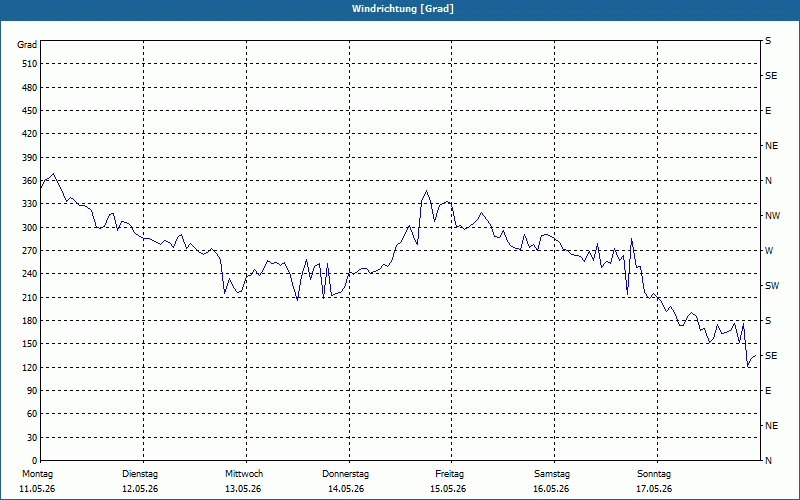The width and height of the screenshot is (800, 500).
Task: Click the 300 y-axis value
Action: coord(30,227)
